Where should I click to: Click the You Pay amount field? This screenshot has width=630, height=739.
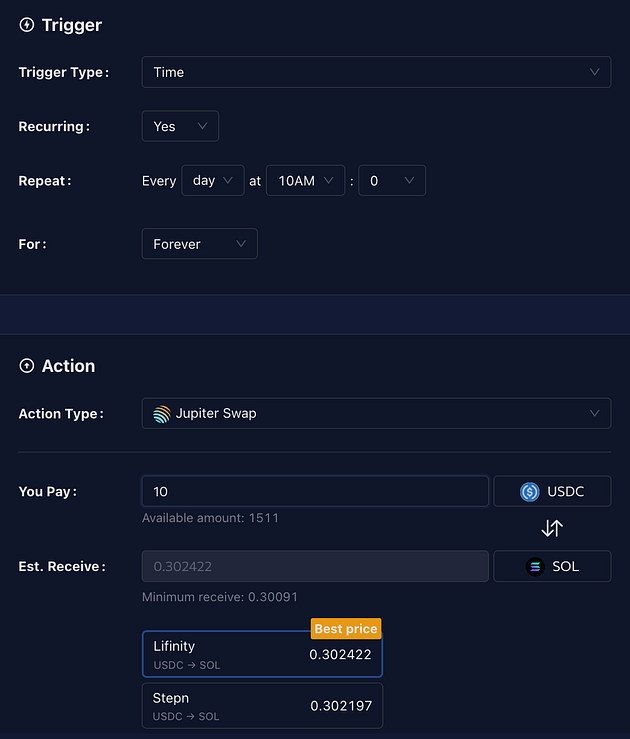coord(315,492)
